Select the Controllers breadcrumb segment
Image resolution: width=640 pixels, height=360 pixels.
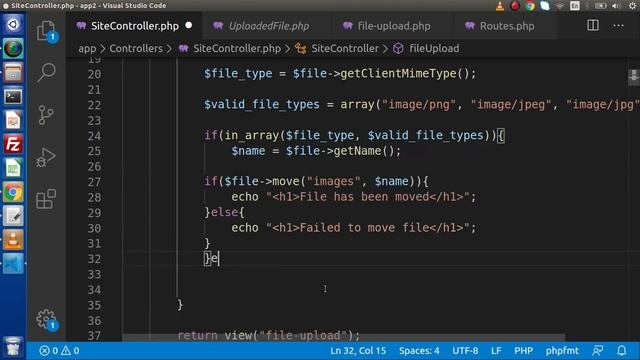136,49
